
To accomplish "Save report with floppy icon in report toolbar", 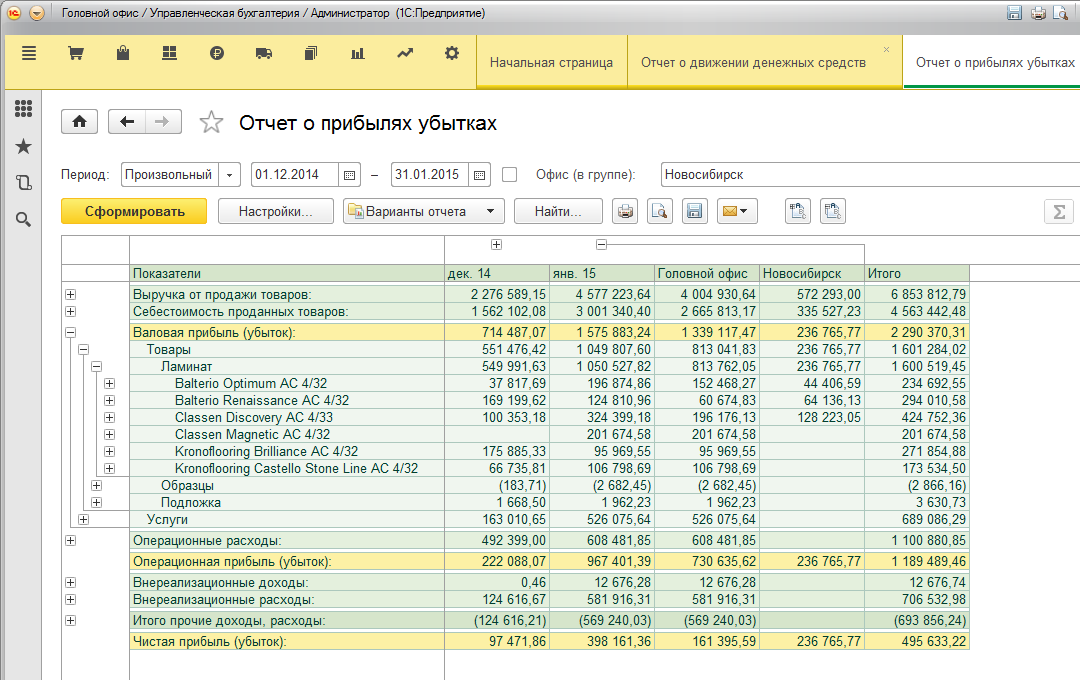I will point(695,211).
